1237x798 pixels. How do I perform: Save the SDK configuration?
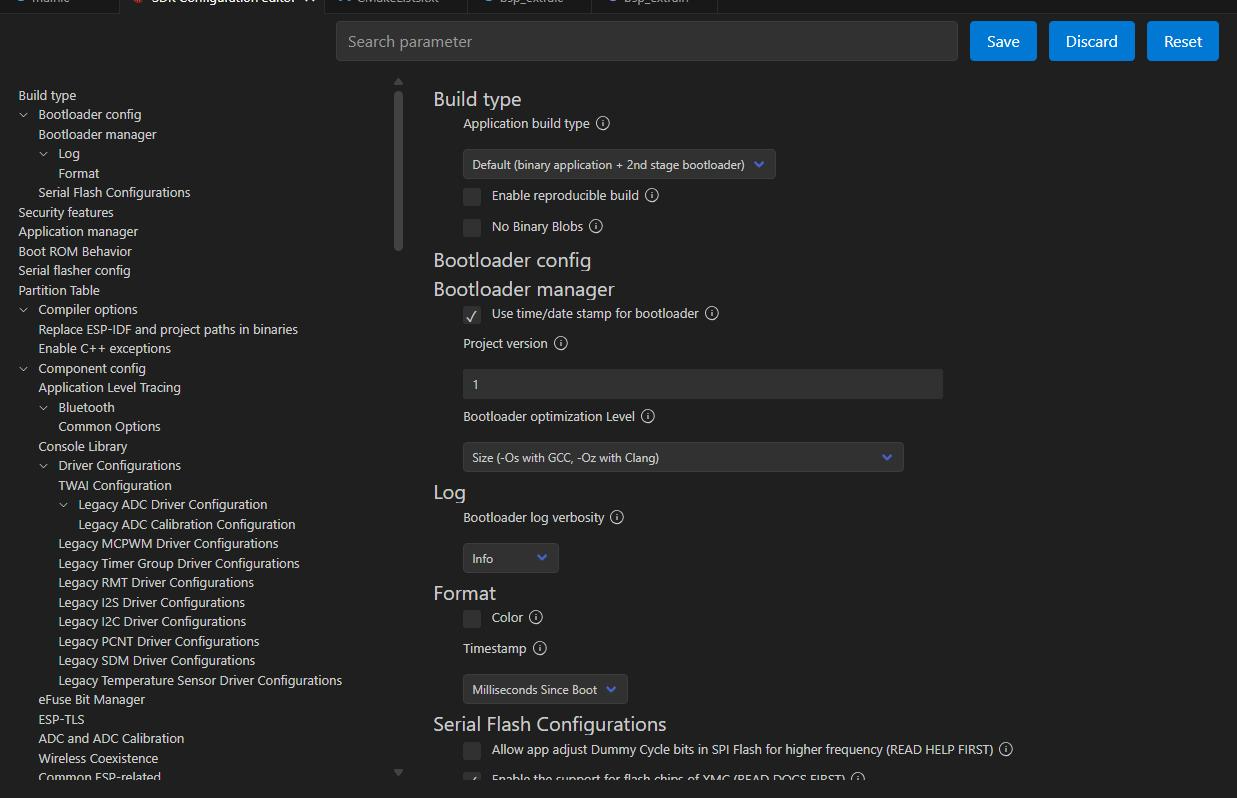[1003, 41]
